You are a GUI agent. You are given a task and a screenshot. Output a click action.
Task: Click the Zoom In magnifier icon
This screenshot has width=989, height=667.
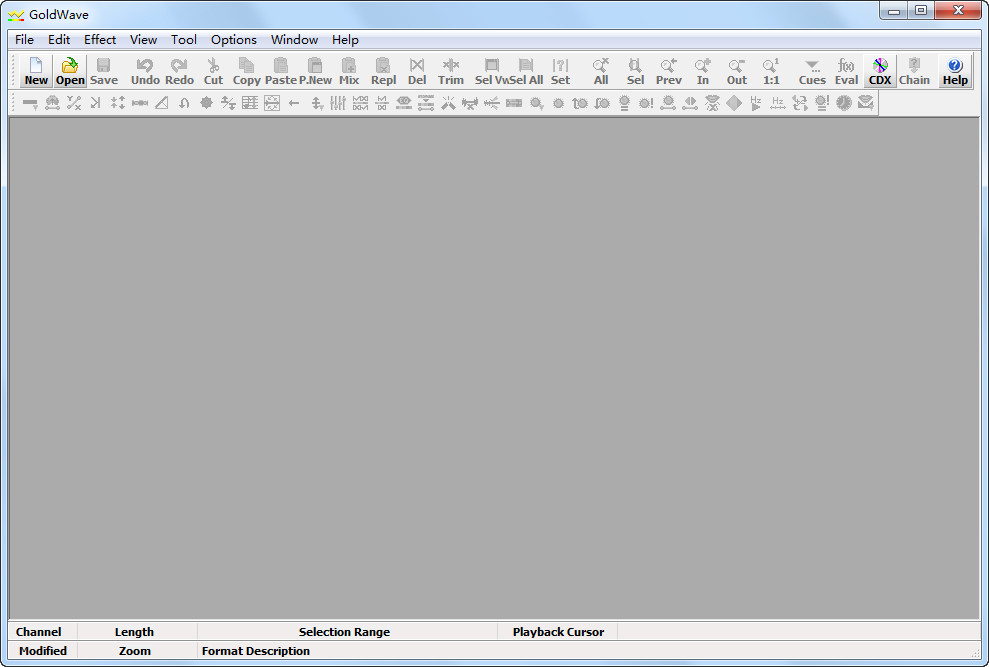coord(703,71)
